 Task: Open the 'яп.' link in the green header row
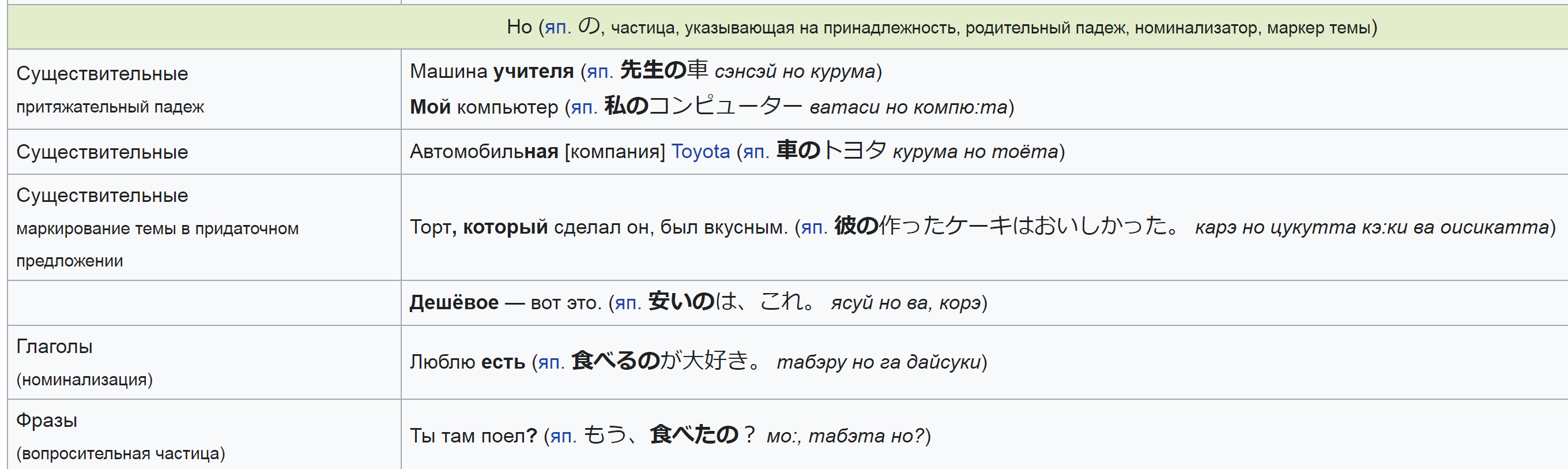pos(557,28)
